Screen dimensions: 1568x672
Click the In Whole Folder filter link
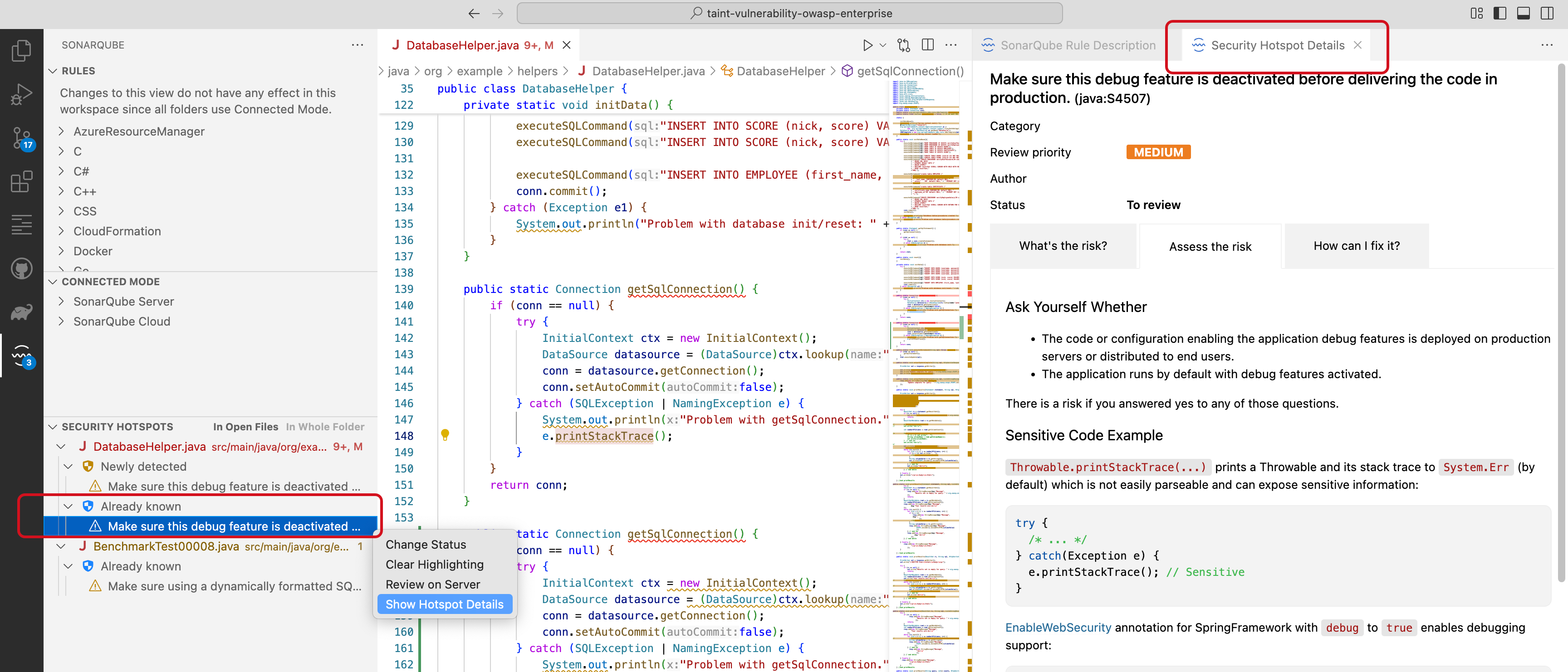pyautogui.click(x=325, y=426)
